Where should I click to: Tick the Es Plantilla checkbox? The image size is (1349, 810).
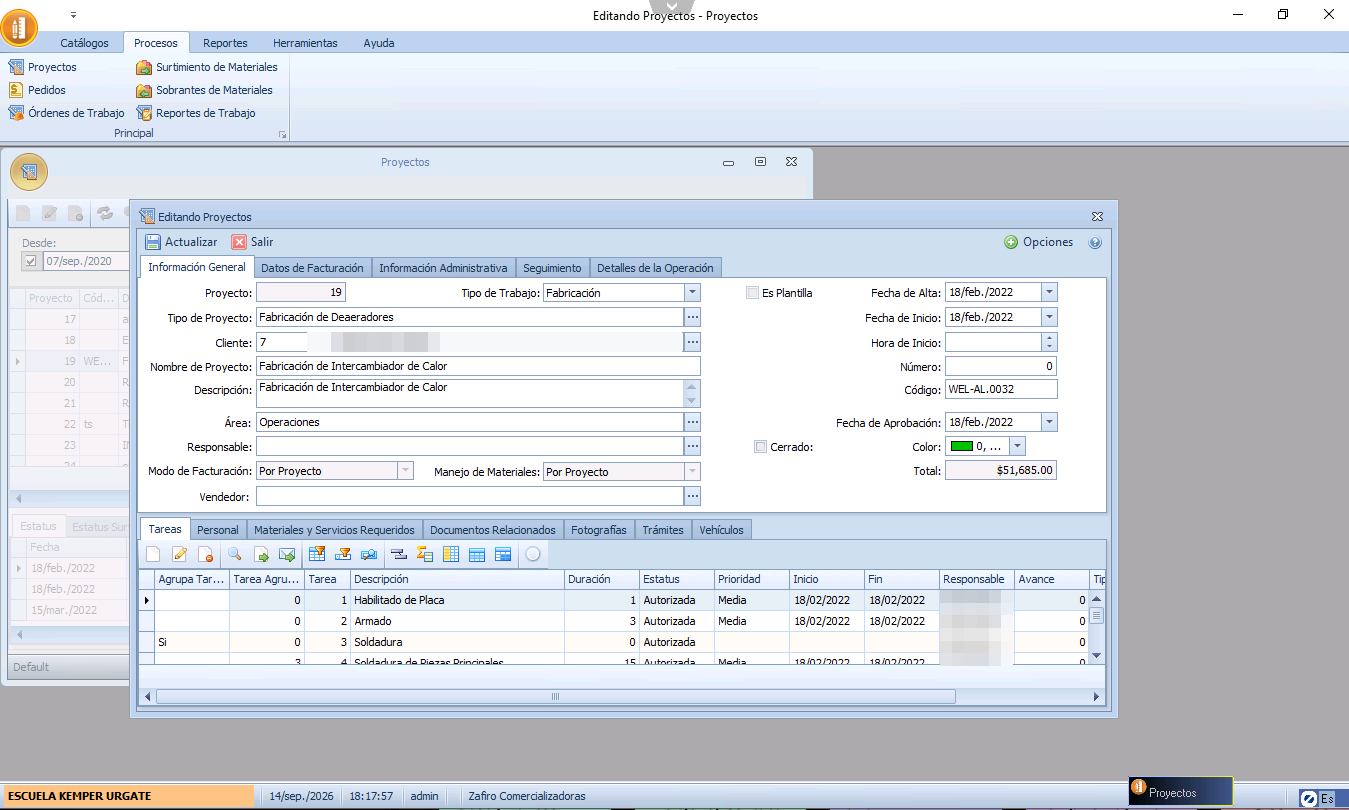click(753, 293)
